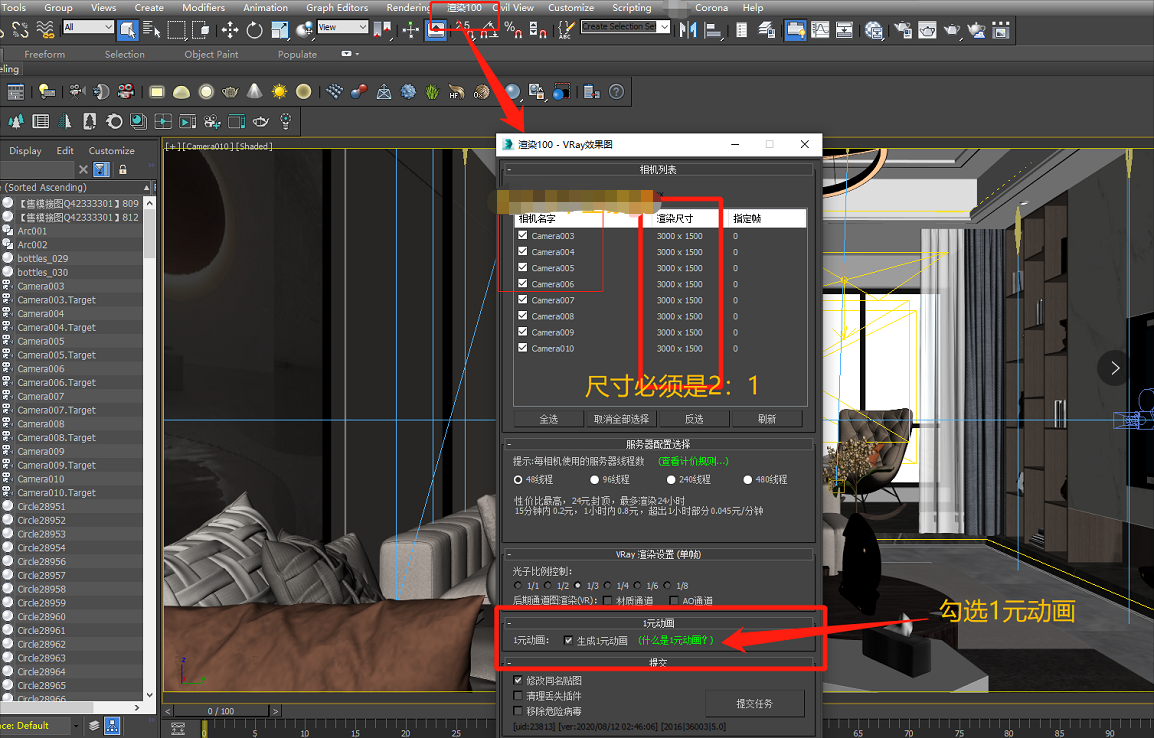Collapse the VRay 渲染设置 rollout
Viewport: 1154px width, 738px height.
click(509, 555)
